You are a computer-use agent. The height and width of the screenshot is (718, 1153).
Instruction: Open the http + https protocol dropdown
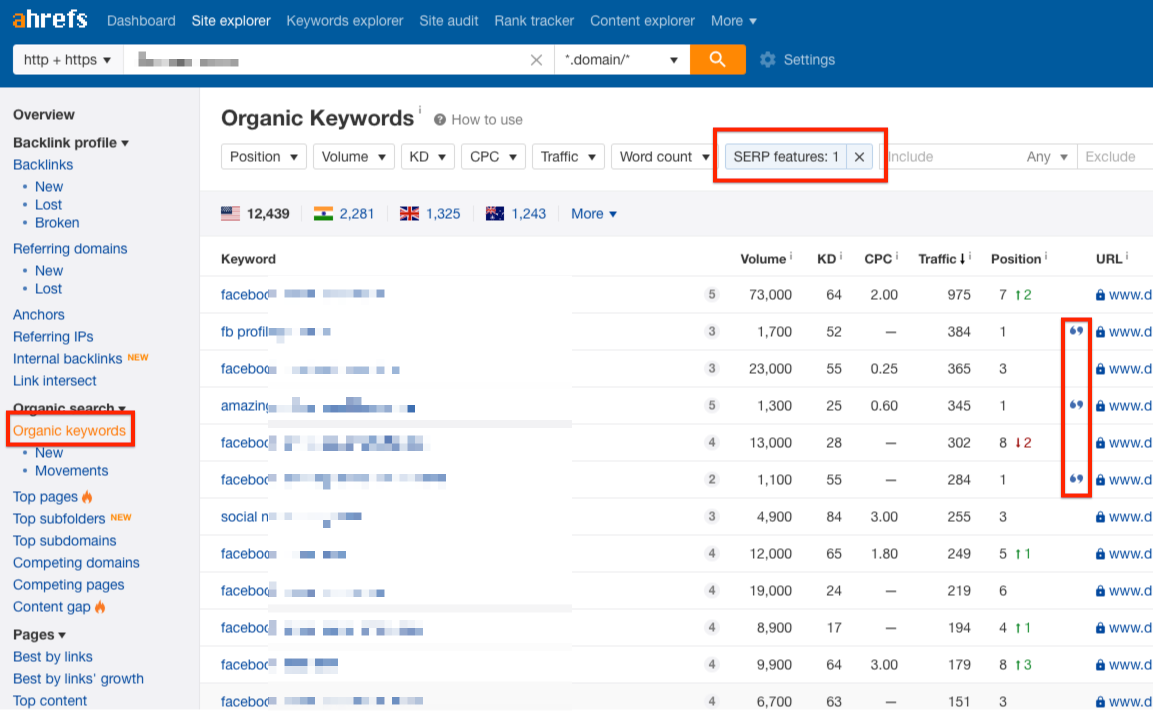tap(67, 60)
